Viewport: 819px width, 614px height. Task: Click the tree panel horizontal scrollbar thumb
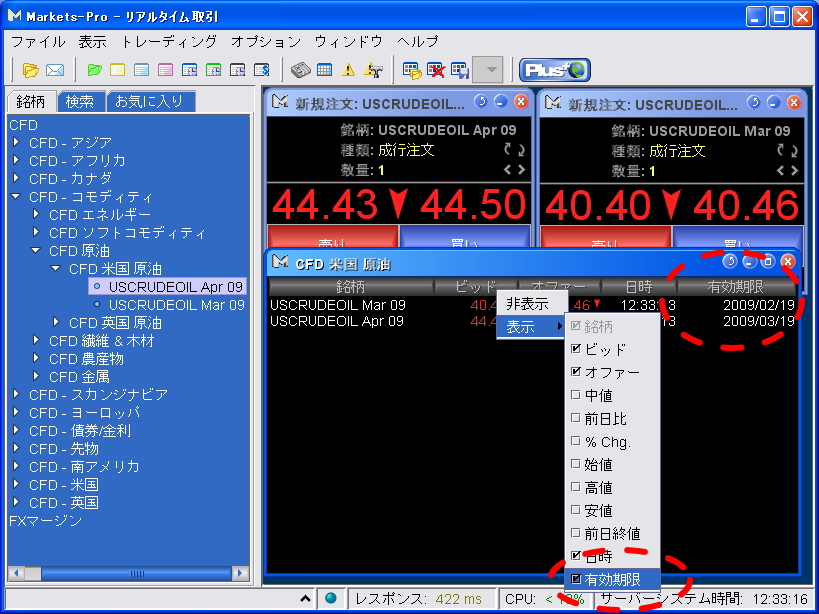[x=137, y=573]
